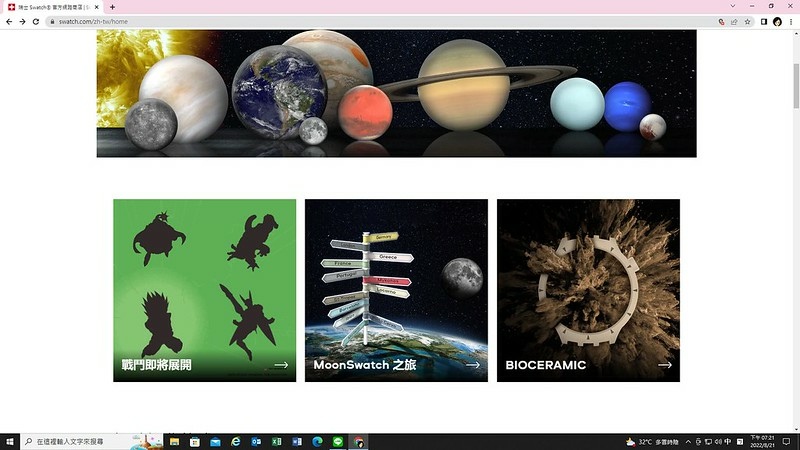The height and width of the screenshot is (450, 800).
Task: Share this page via share icon
Action: pyautogui.click(x=734, y=22)
